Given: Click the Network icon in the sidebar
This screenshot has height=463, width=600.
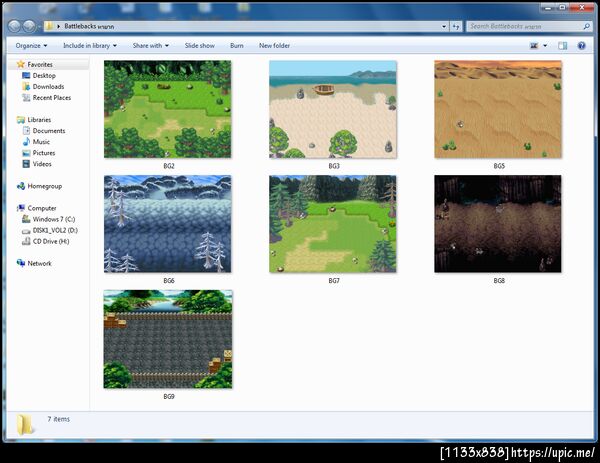Looking at the screenshot, I should click(x=21, y=263).
